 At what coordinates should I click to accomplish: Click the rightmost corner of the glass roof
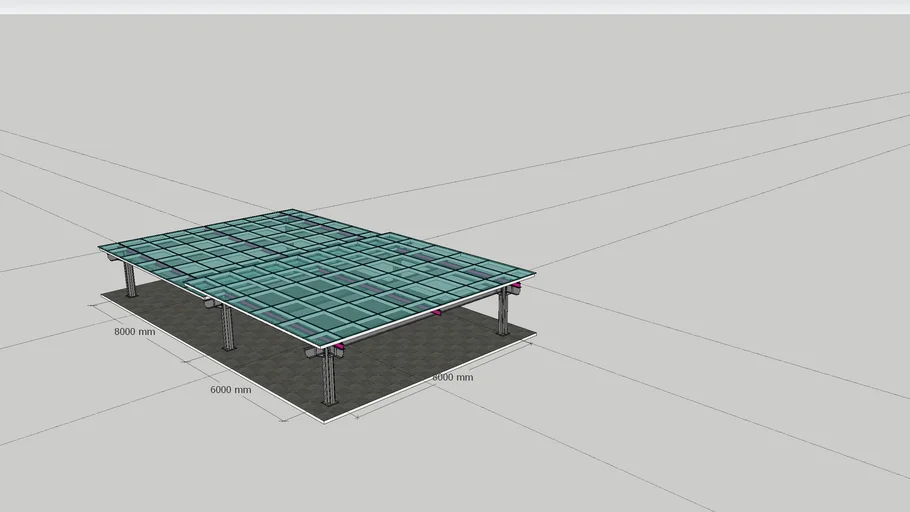pos(534,274)
